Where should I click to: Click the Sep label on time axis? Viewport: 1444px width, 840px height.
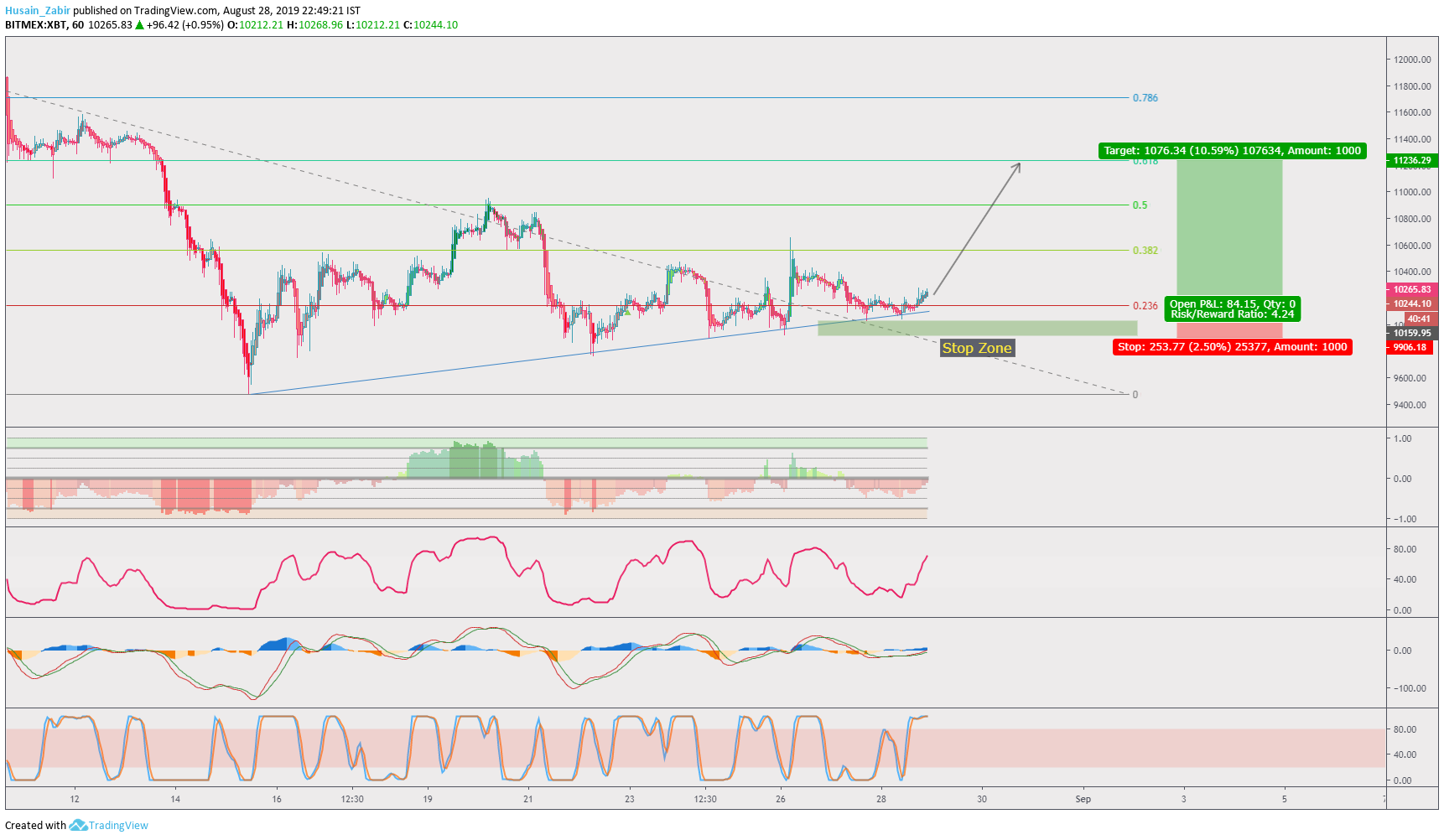1083,799
